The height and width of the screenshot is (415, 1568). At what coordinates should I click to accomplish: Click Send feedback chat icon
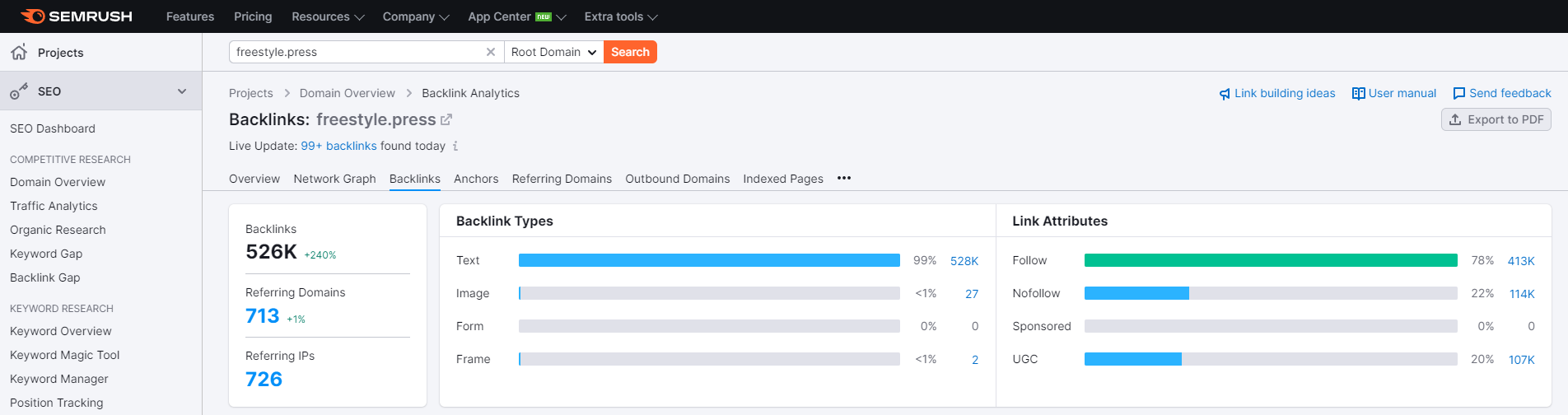1459,94
